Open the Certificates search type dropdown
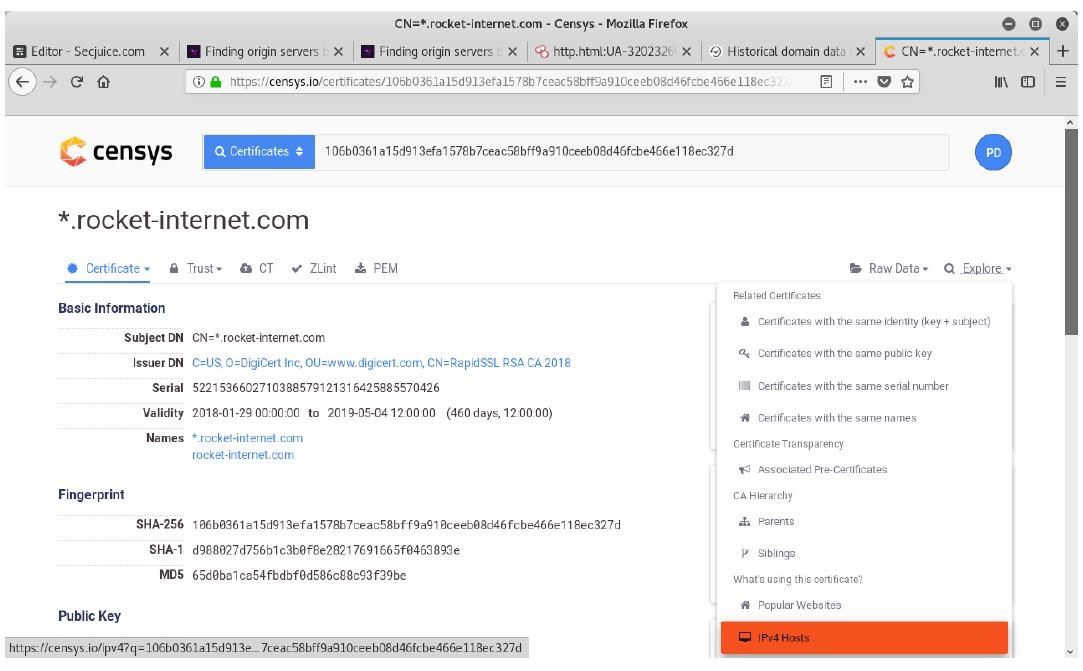The height and width of the screenshot is (671, 1083). 259,151
